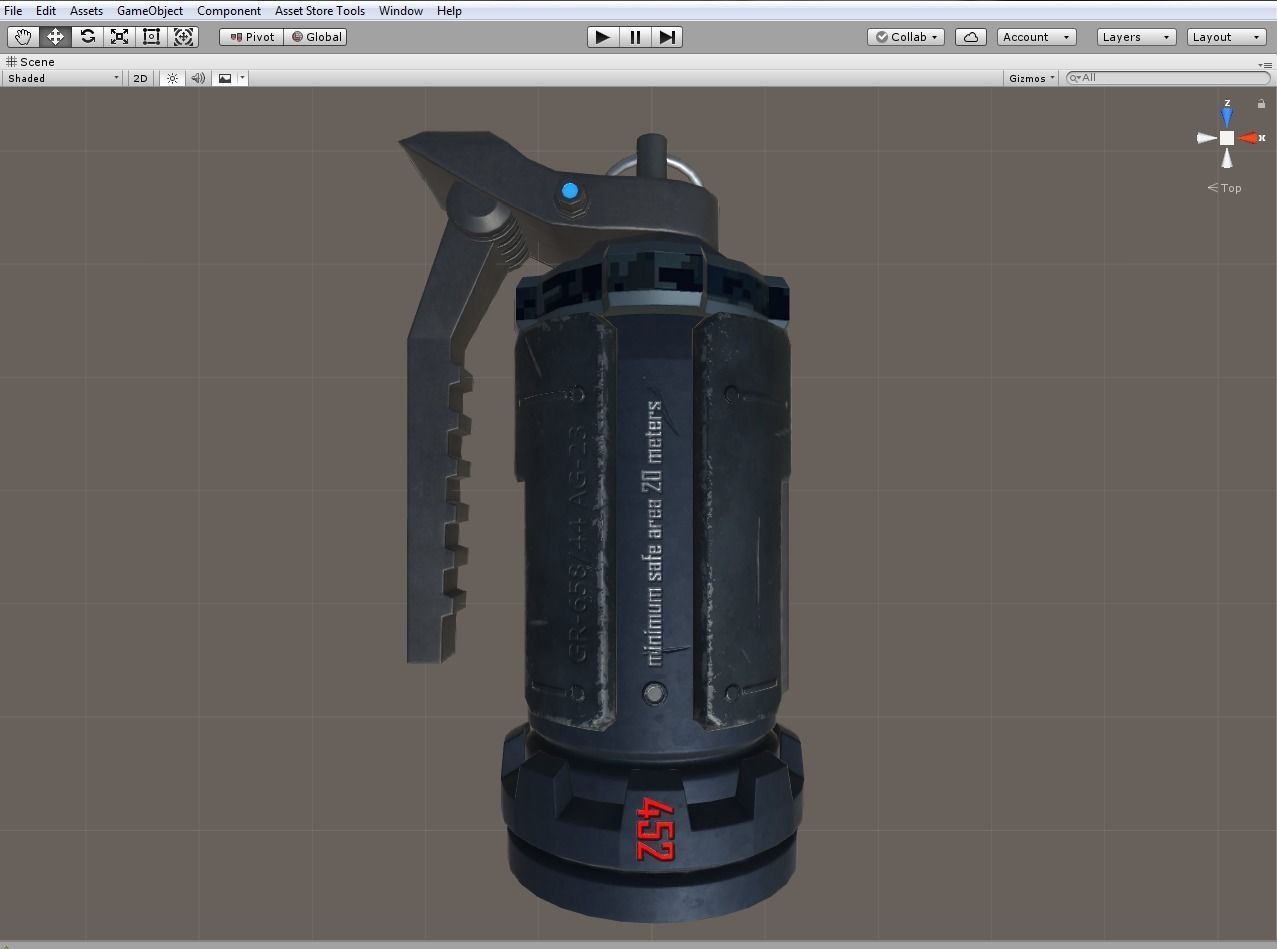The height and width of the screenshot is (949, 1277).
Task: Open search filter magnifier dropdown
Action: pyautogui.click(x=1075, y=77)
